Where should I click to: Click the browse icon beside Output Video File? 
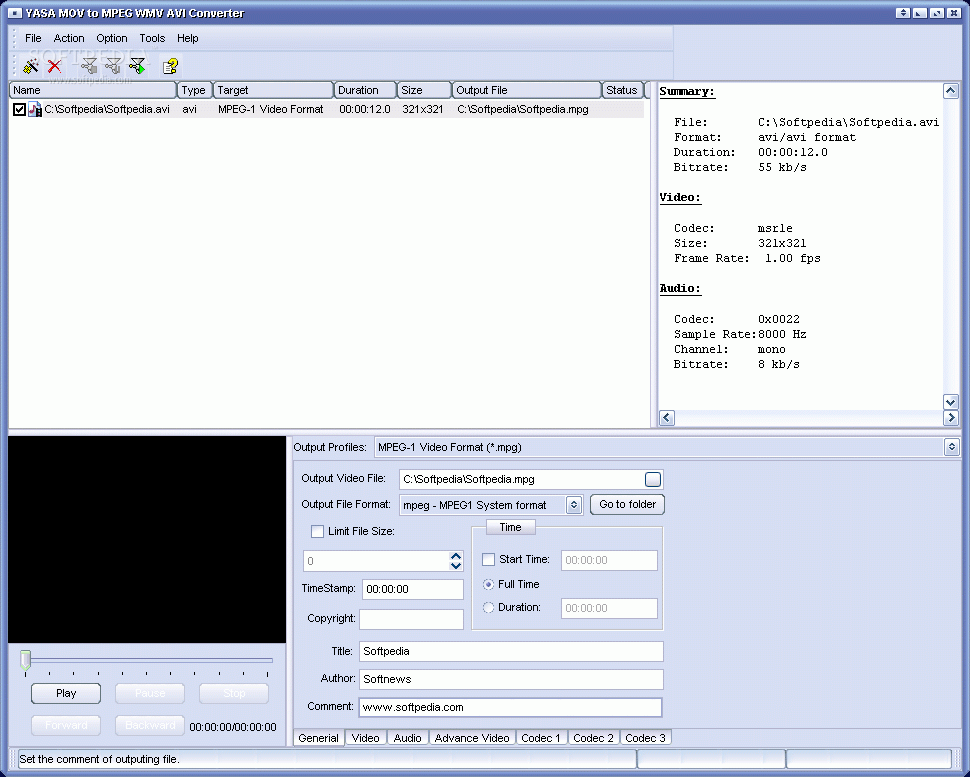tap(653, 479)
